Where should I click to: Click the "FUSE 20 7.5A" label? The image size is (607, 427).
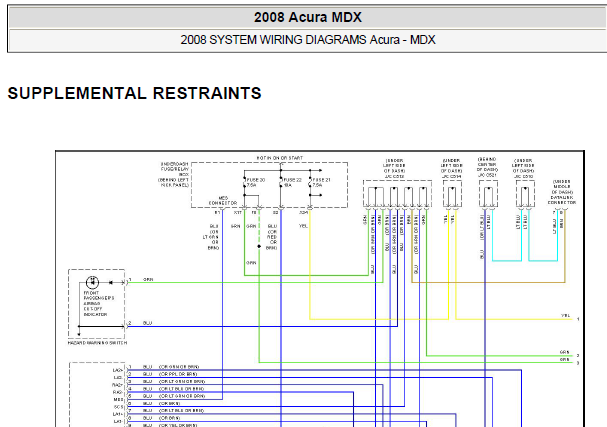(256, 183)
